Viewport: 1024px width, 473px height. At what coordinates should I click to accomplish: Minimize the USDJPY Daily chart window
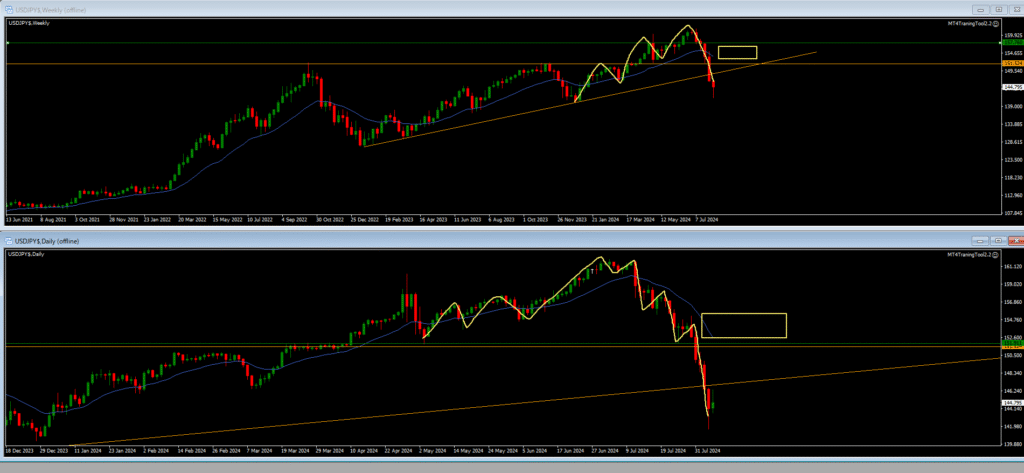pos(978,241)
